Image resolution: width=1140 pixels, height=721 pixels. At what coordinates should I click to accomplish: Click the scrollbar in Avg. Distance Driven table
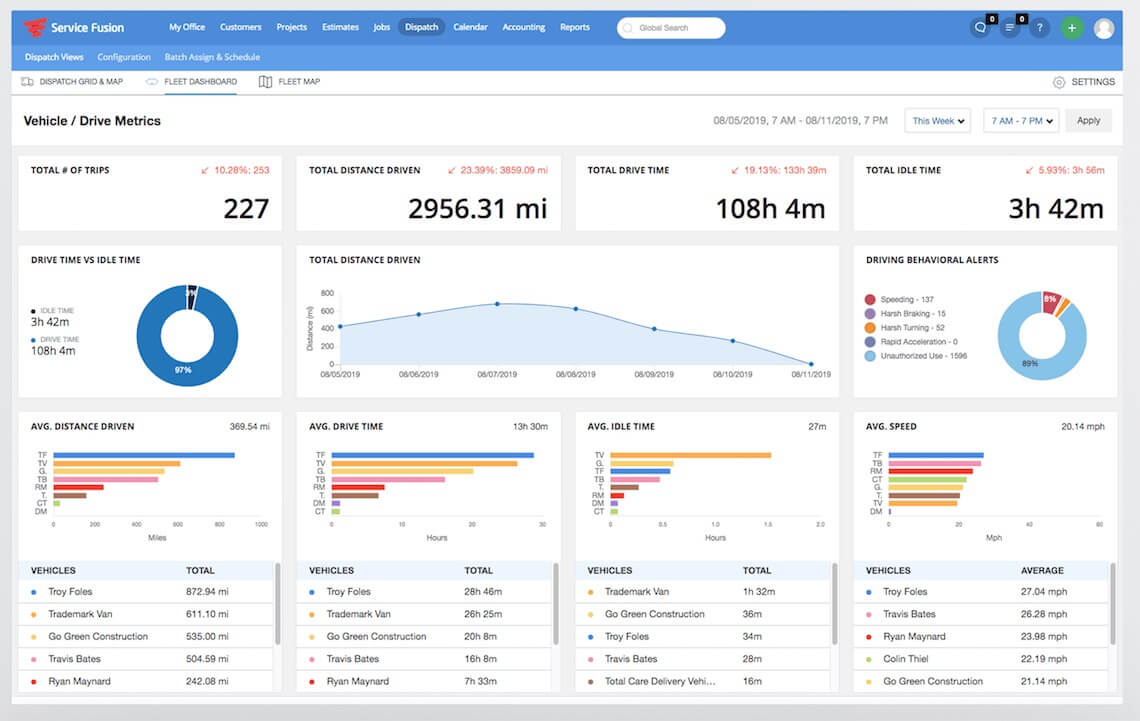coord(277,603)
